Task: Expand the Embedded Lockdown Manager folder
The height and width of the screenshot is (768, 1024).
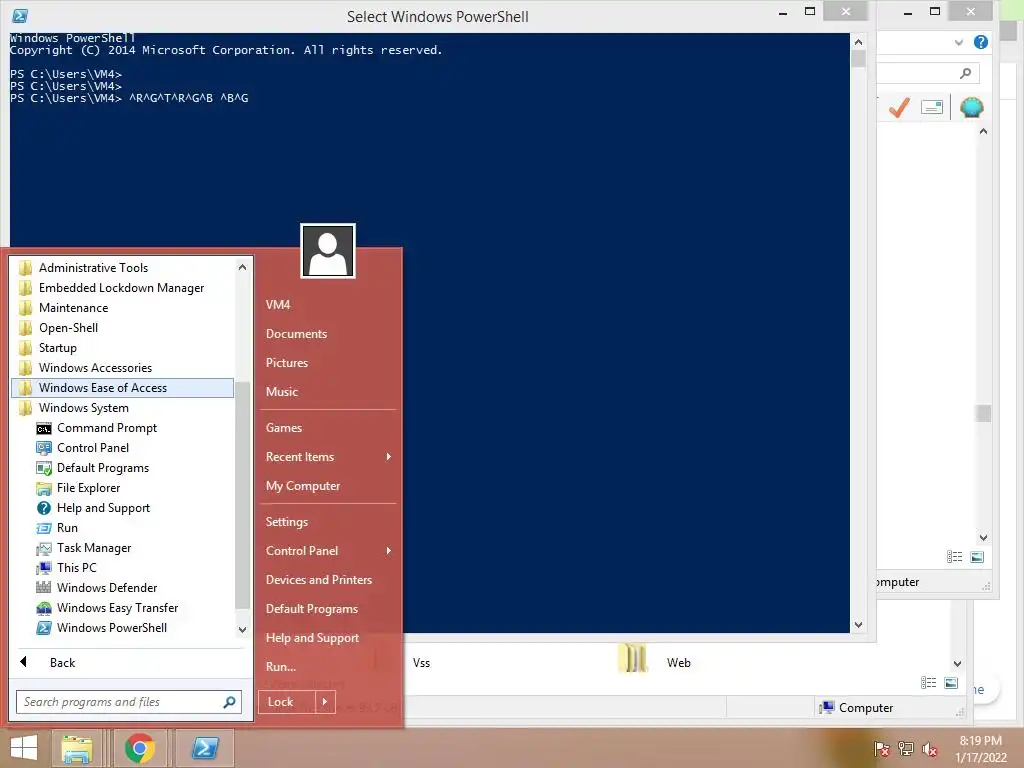Action: (x=122, y=288)
